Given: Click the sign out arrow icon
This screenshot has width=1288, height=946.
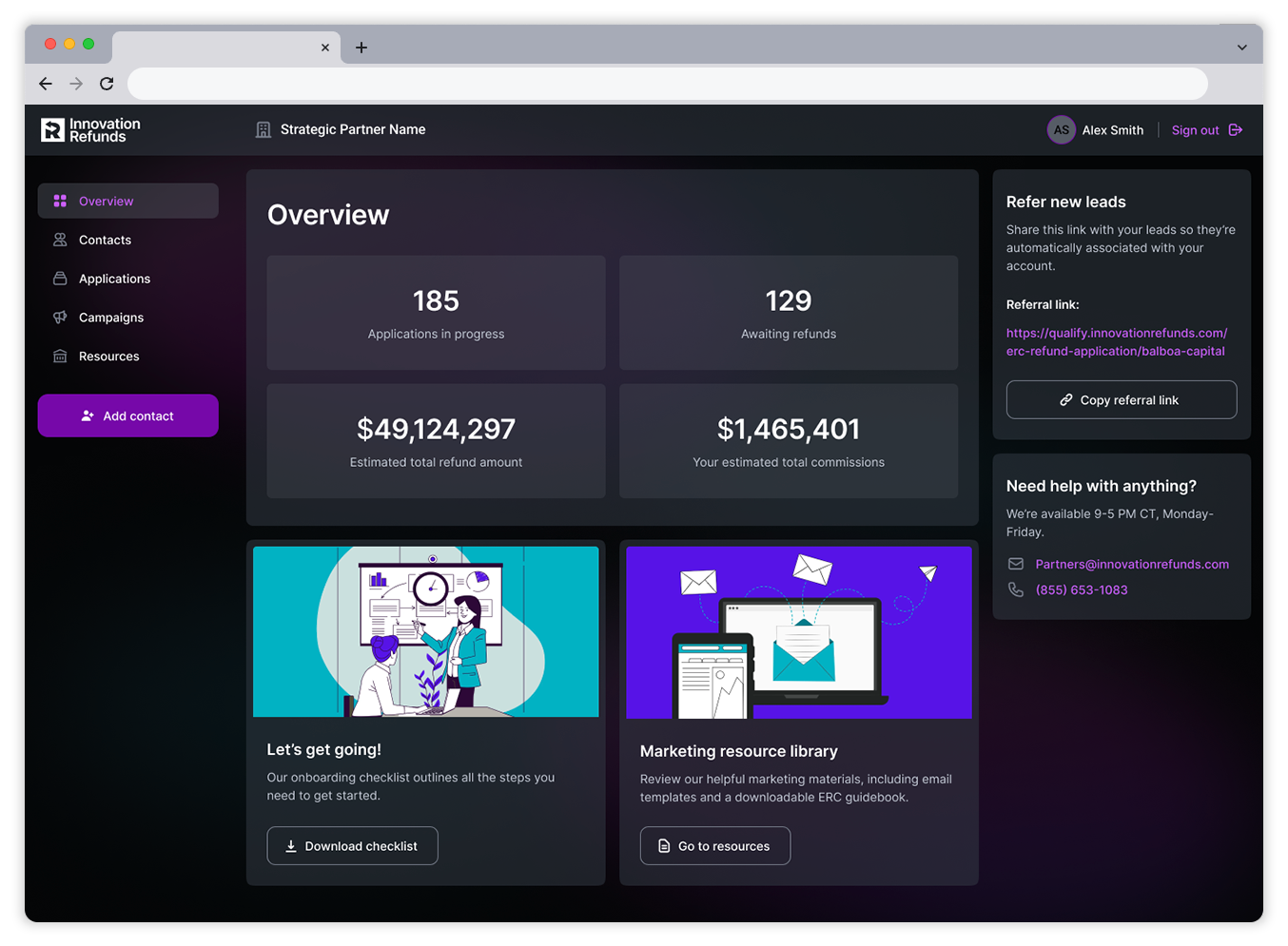Looking at the screenshot, I should 1236,130.
